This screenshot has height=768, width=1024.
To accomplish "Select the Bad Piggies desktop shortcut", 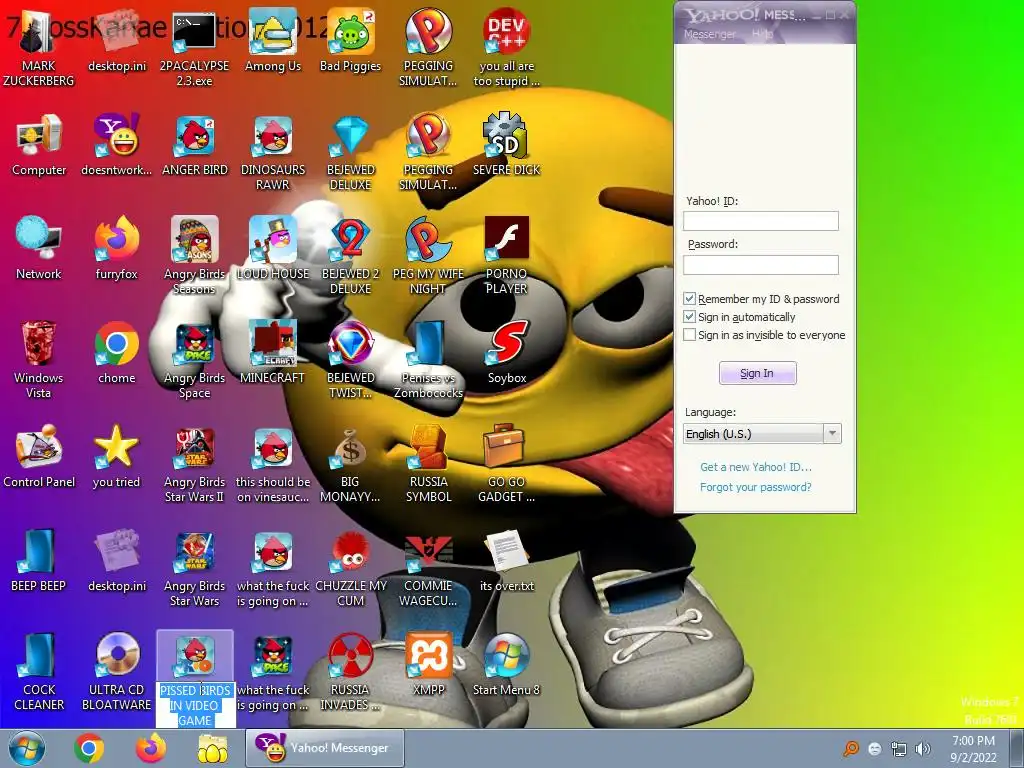I will (x=351, y=40).
